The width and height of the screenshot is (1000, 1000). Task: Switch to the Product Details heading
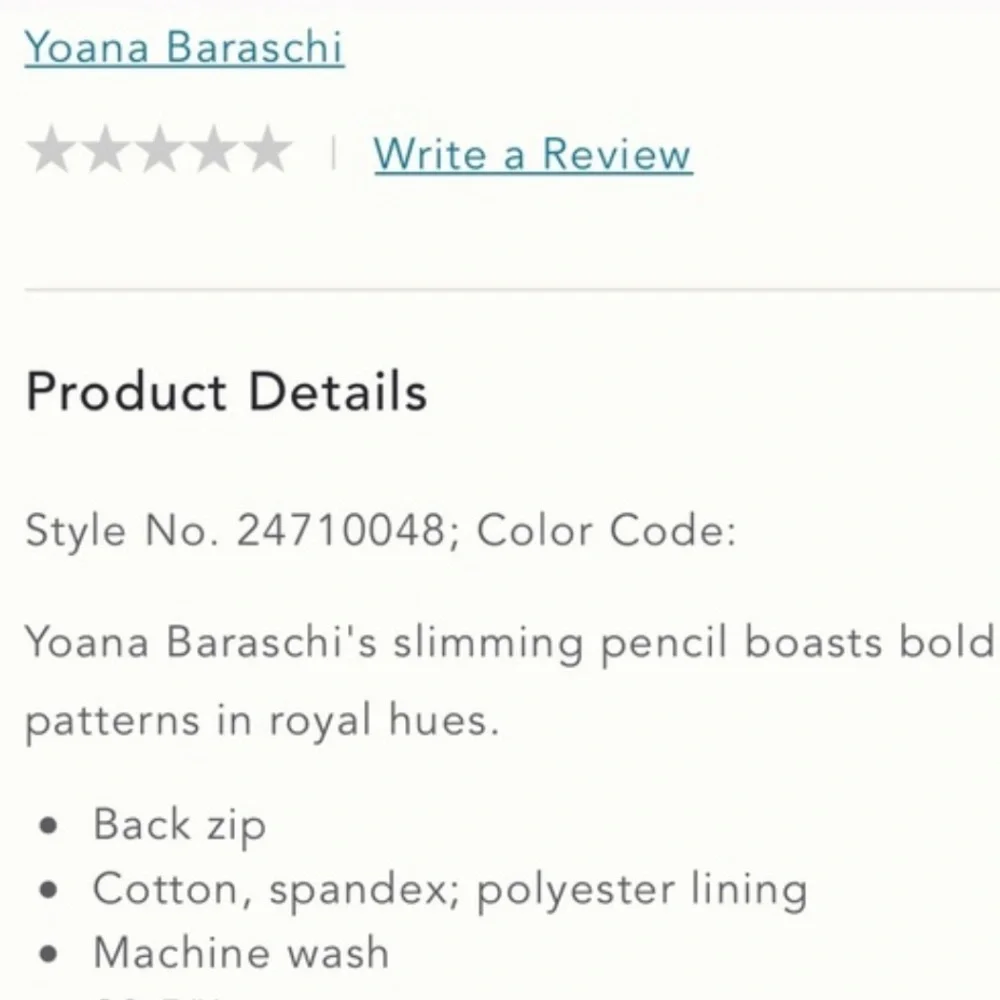point(227,391)
